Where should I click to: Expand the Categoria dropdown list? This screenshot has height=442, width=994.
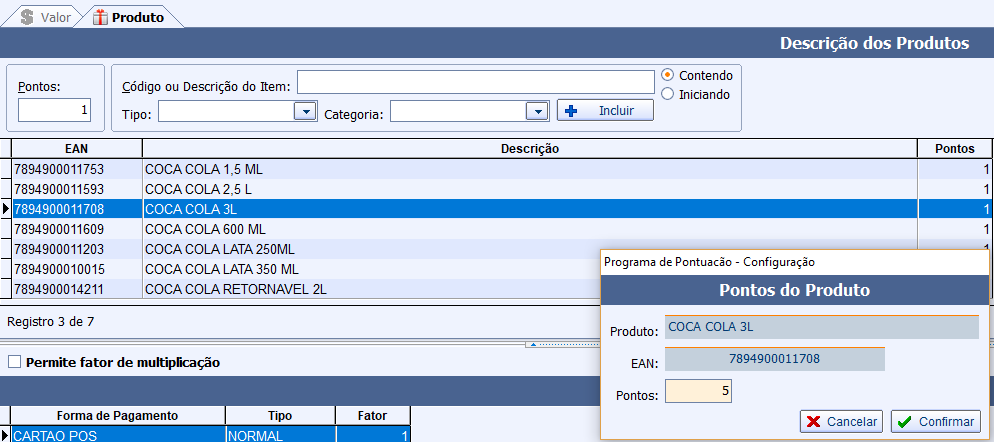pyautogui.click(x=538, y=112)
